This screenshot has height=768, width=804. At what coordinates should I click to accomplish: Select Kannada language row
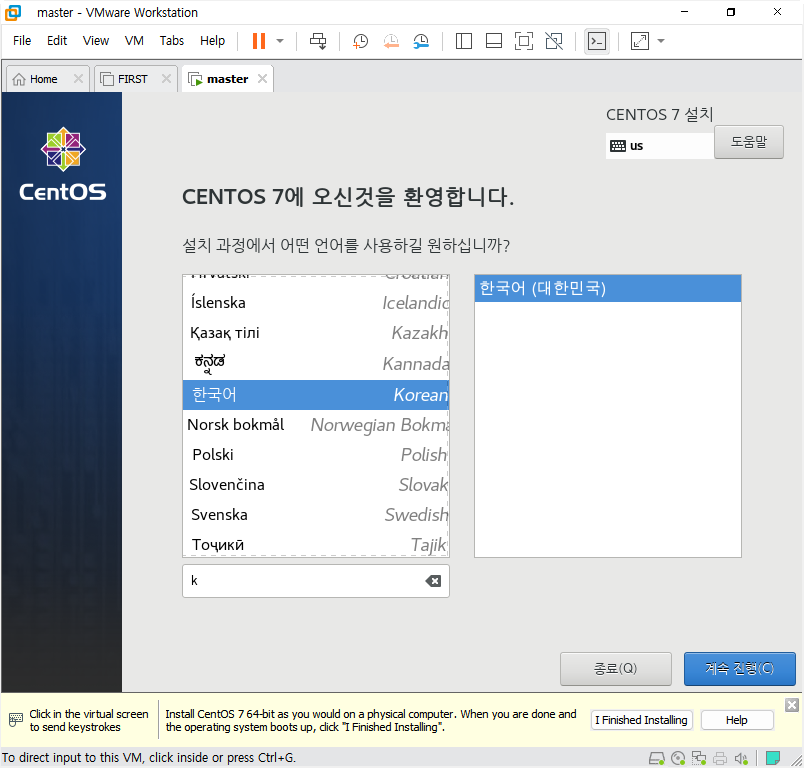[316, 363]
